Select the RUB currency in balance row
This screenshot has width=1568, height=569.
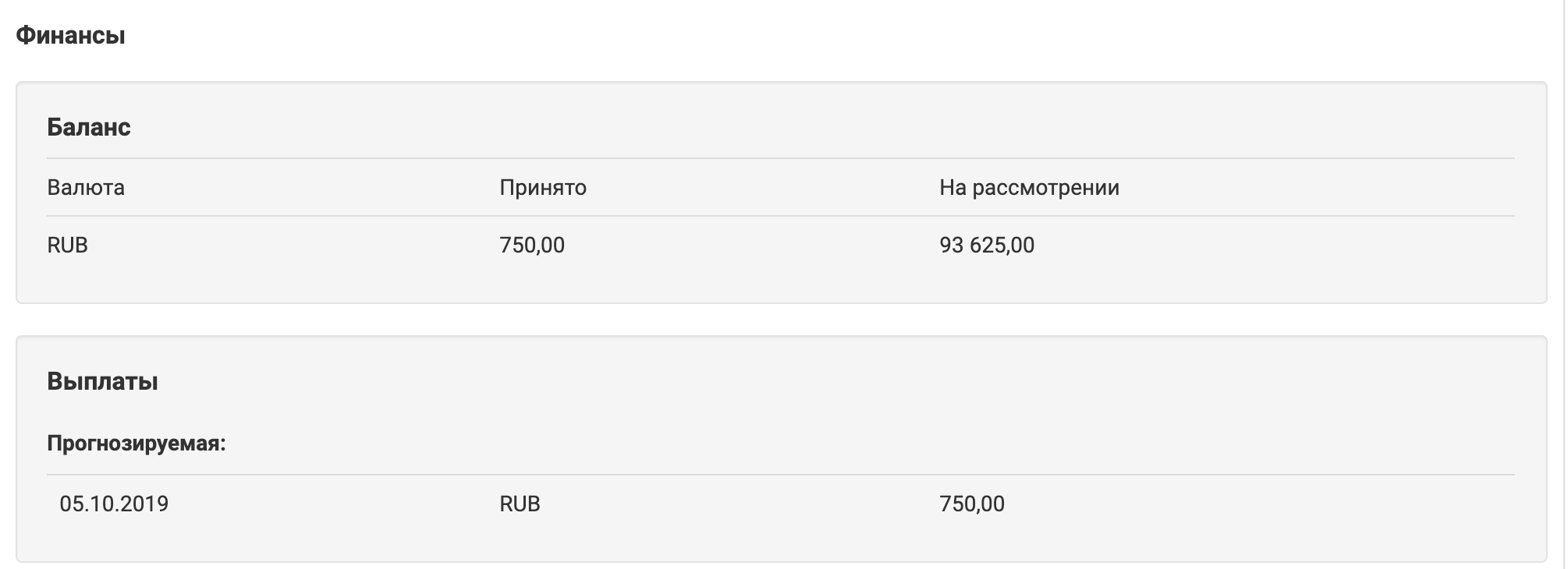(x=67, y=245)
